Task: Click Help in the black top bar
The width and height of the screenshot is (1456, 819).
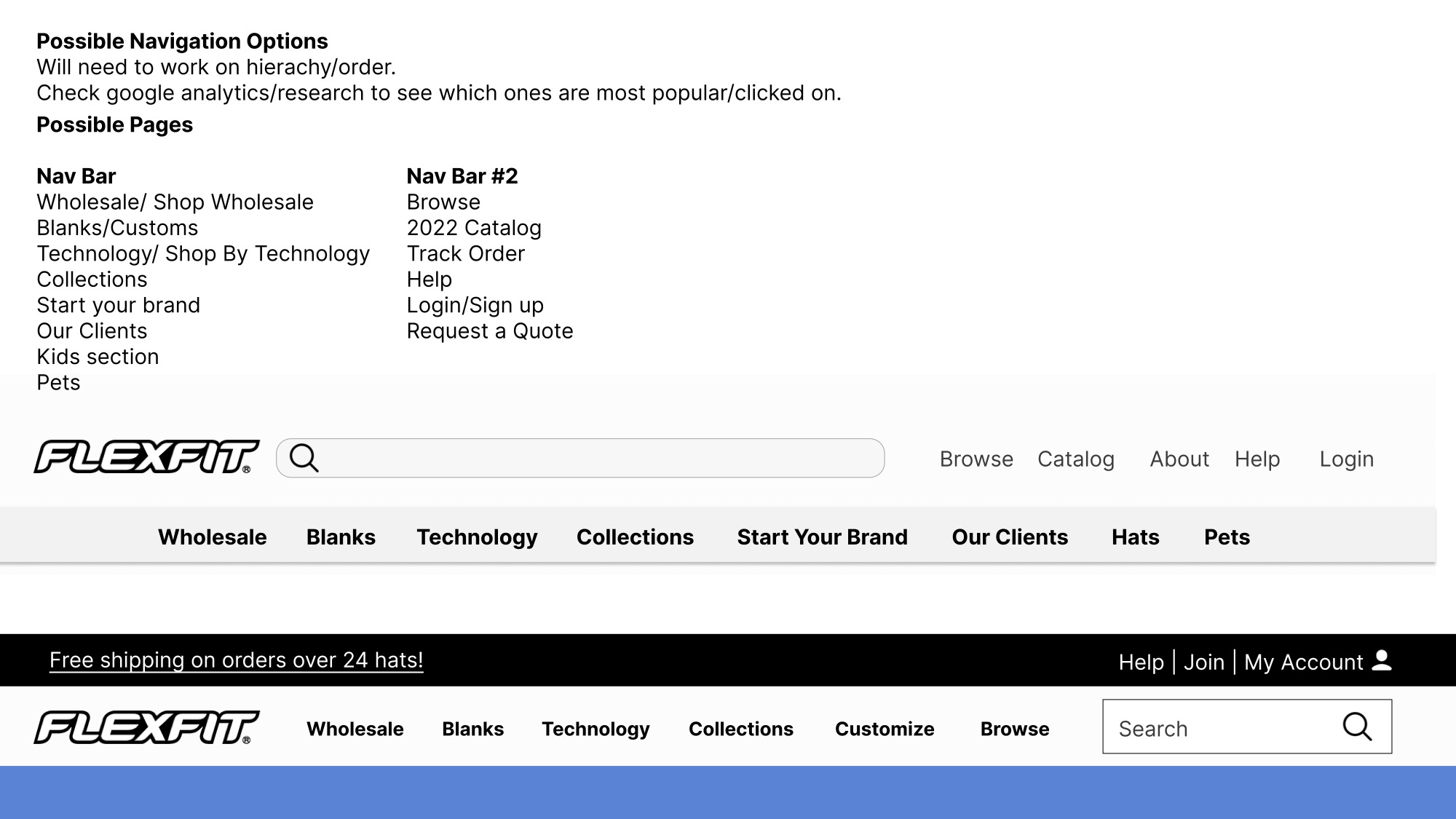Action: (1141, 662)
